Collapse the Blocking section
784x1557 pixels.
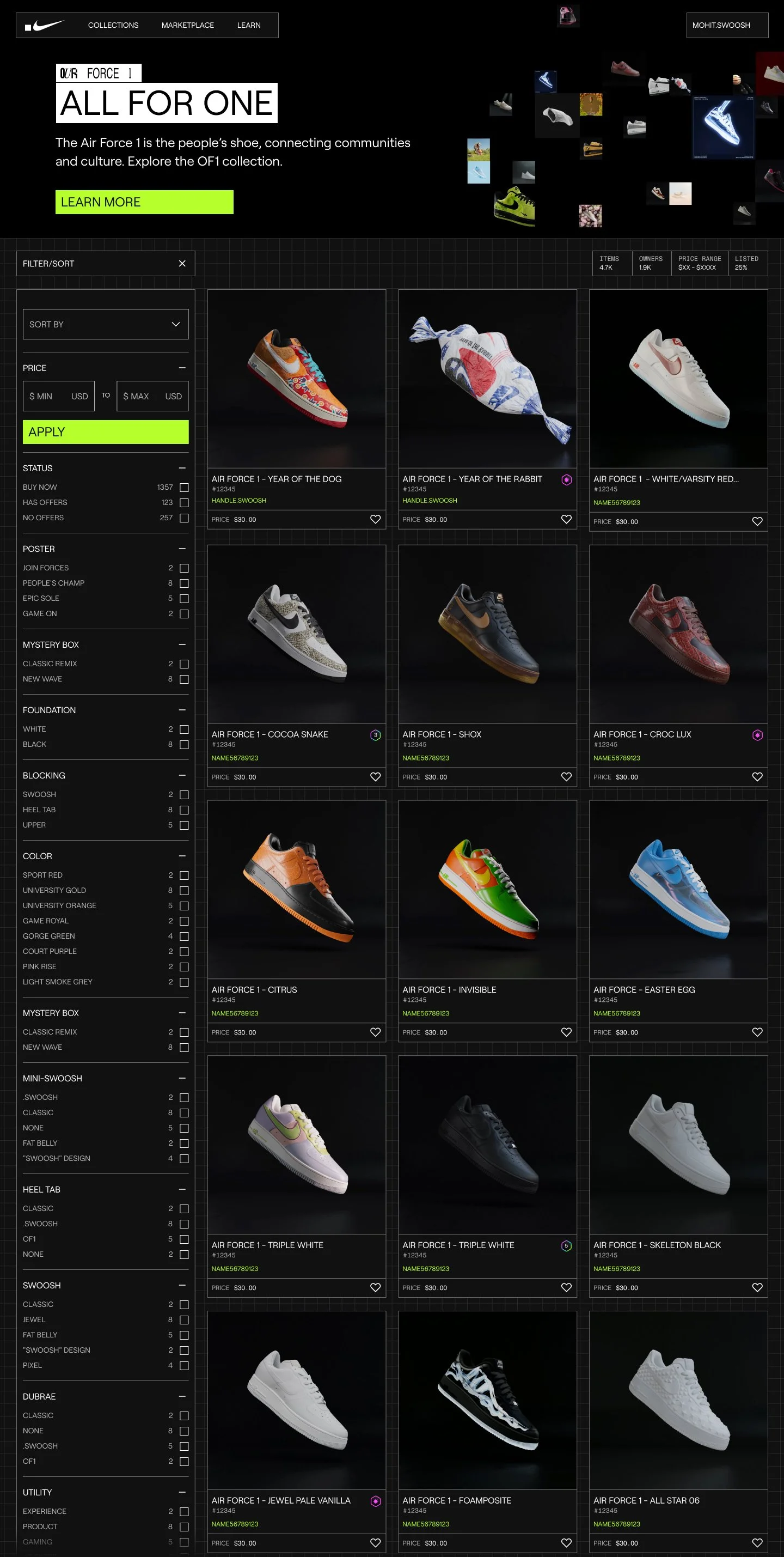coord(182,775)
